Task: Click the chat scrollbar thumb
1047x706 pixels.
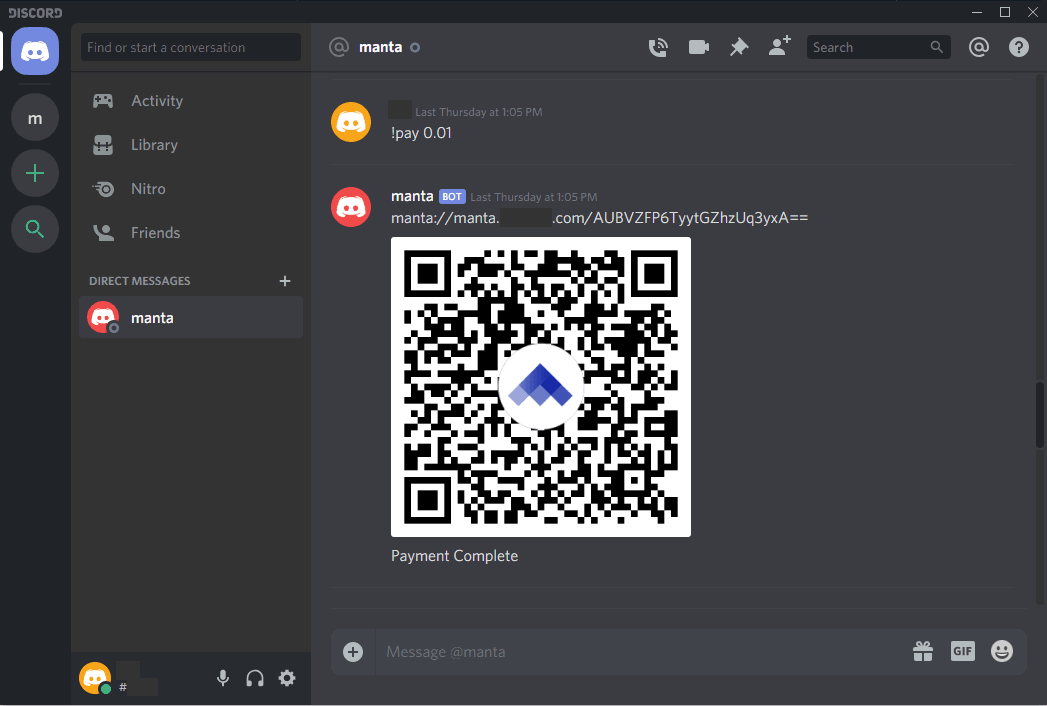Action: (x=1040, y=414)
